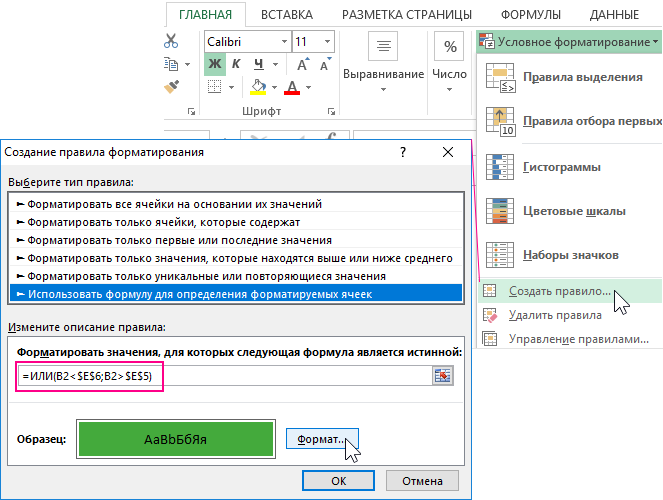Screen dimensions: 663x500
Task: Cancel the dialog with Отмена
Action: click(422, 481)
